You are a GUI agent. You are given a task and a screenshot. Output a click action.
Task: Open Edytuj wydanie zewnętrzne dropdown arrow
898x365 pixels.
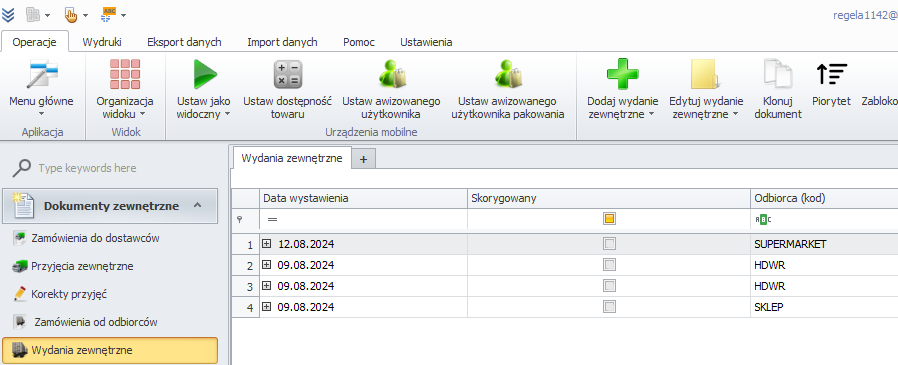[735, 115]
